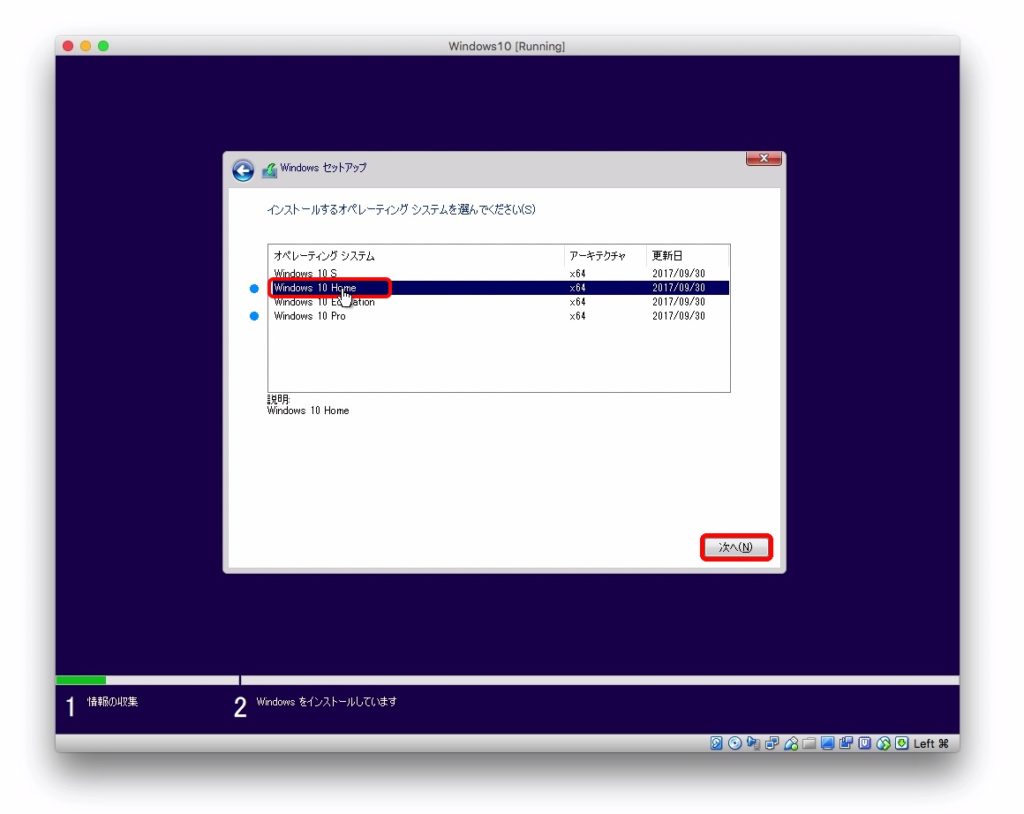Open shared folders status bar icon
Screen dimensions: 1024x814
pos(809,743)
